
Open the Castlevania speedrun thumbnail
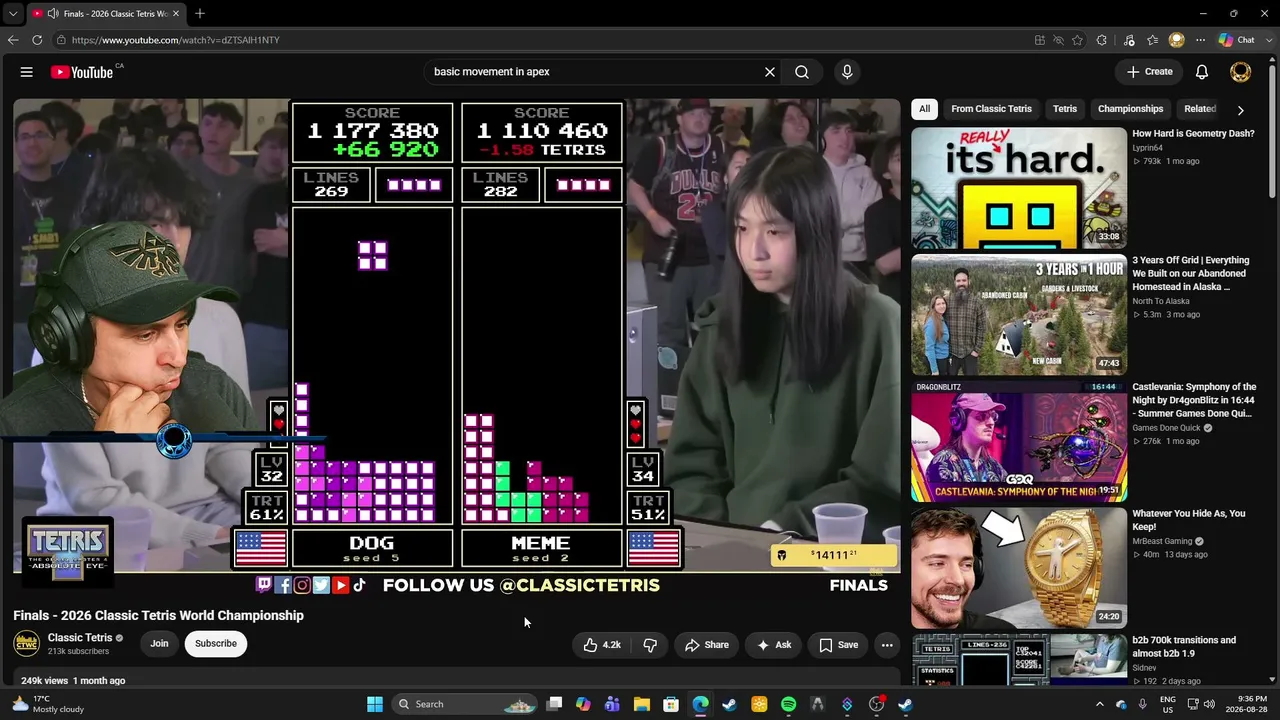click(x=1019, y=441)
